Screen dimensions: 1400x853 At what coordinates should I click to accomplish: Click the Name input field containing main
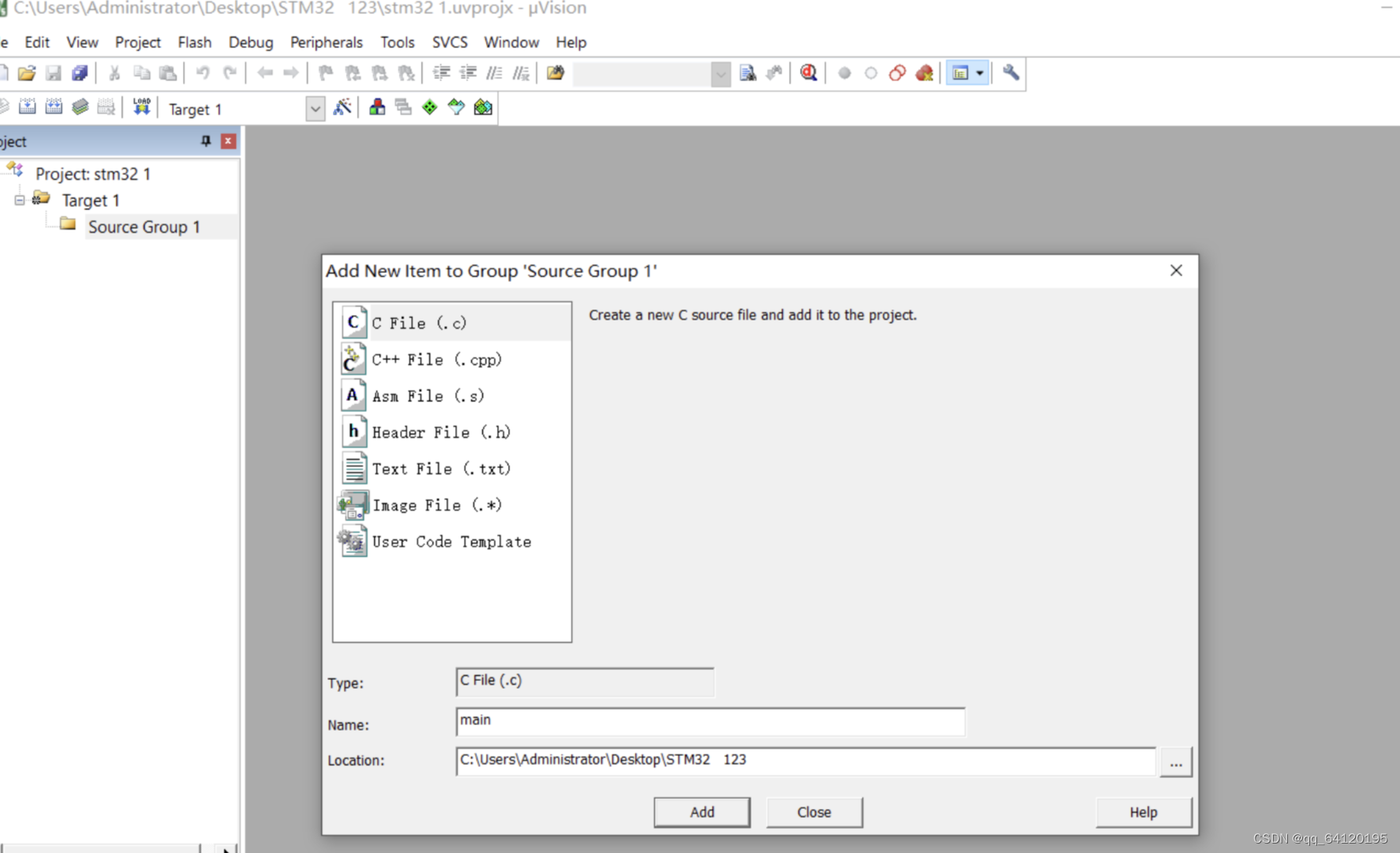pos(710,721)
